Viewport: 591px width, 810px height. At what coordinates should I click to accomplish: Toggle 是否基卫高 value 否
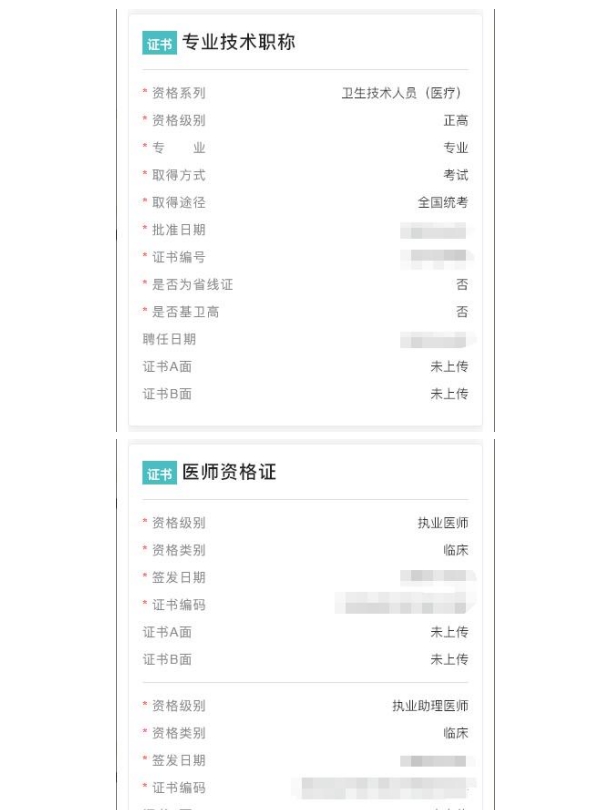click(462, 312)
